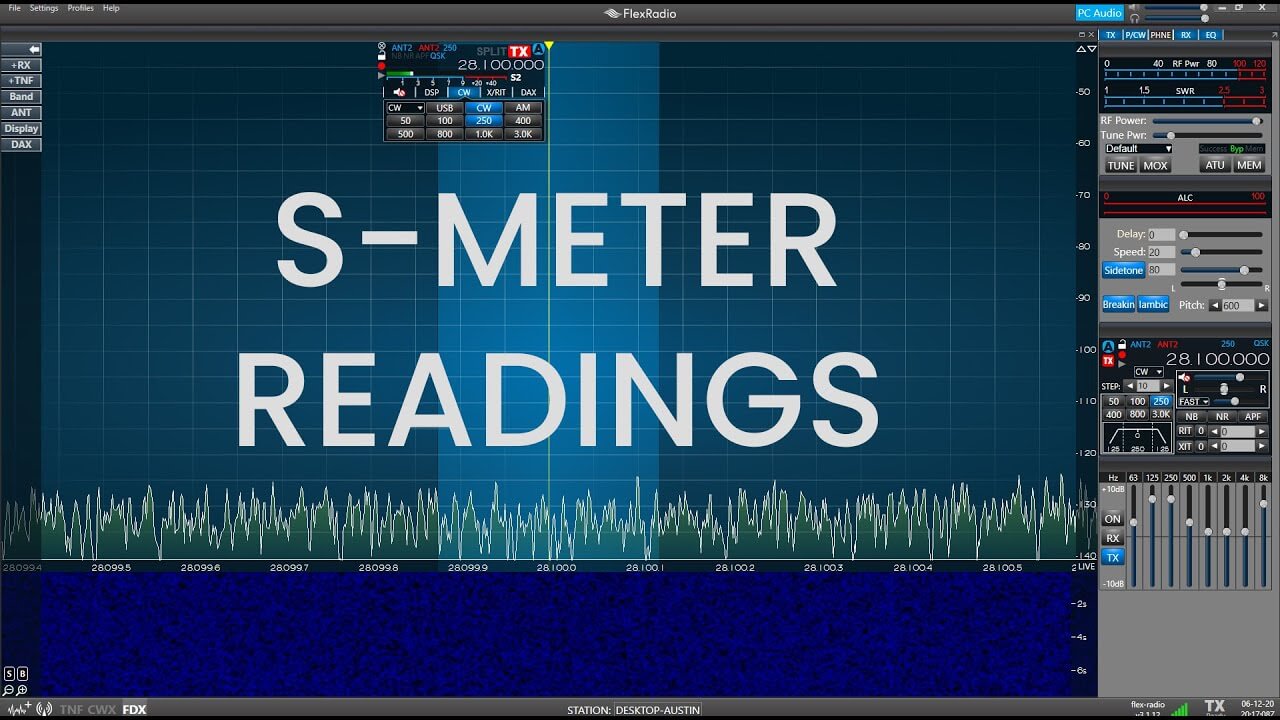Toggle the NB noise blanker in the right panel

pos(1191,416)
